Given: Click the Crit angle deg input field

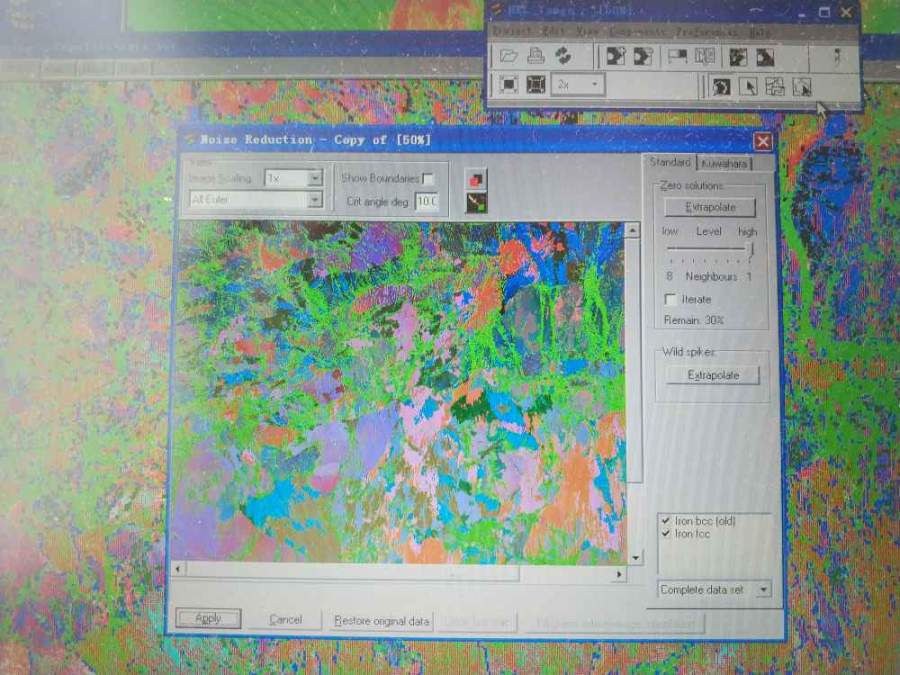Looking at the screenshot, I should pos(427,201).
